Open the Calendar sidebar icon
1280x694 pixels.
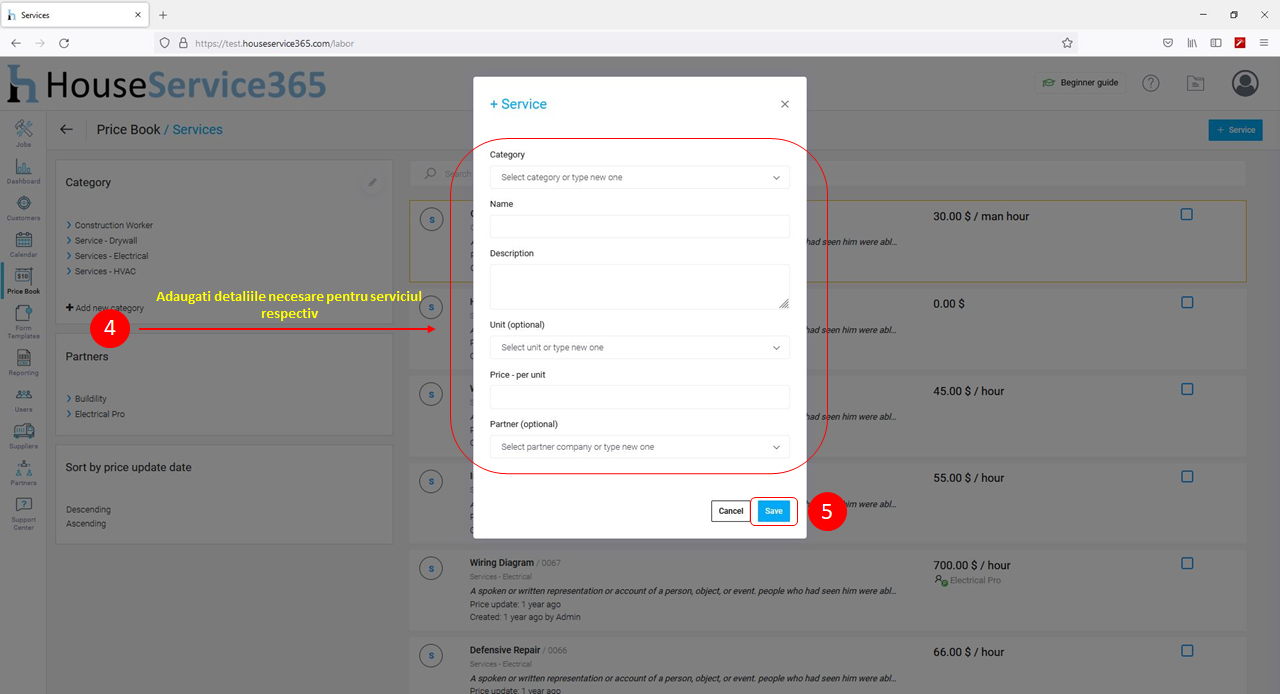pyautogui.click(x=23, y=243)
